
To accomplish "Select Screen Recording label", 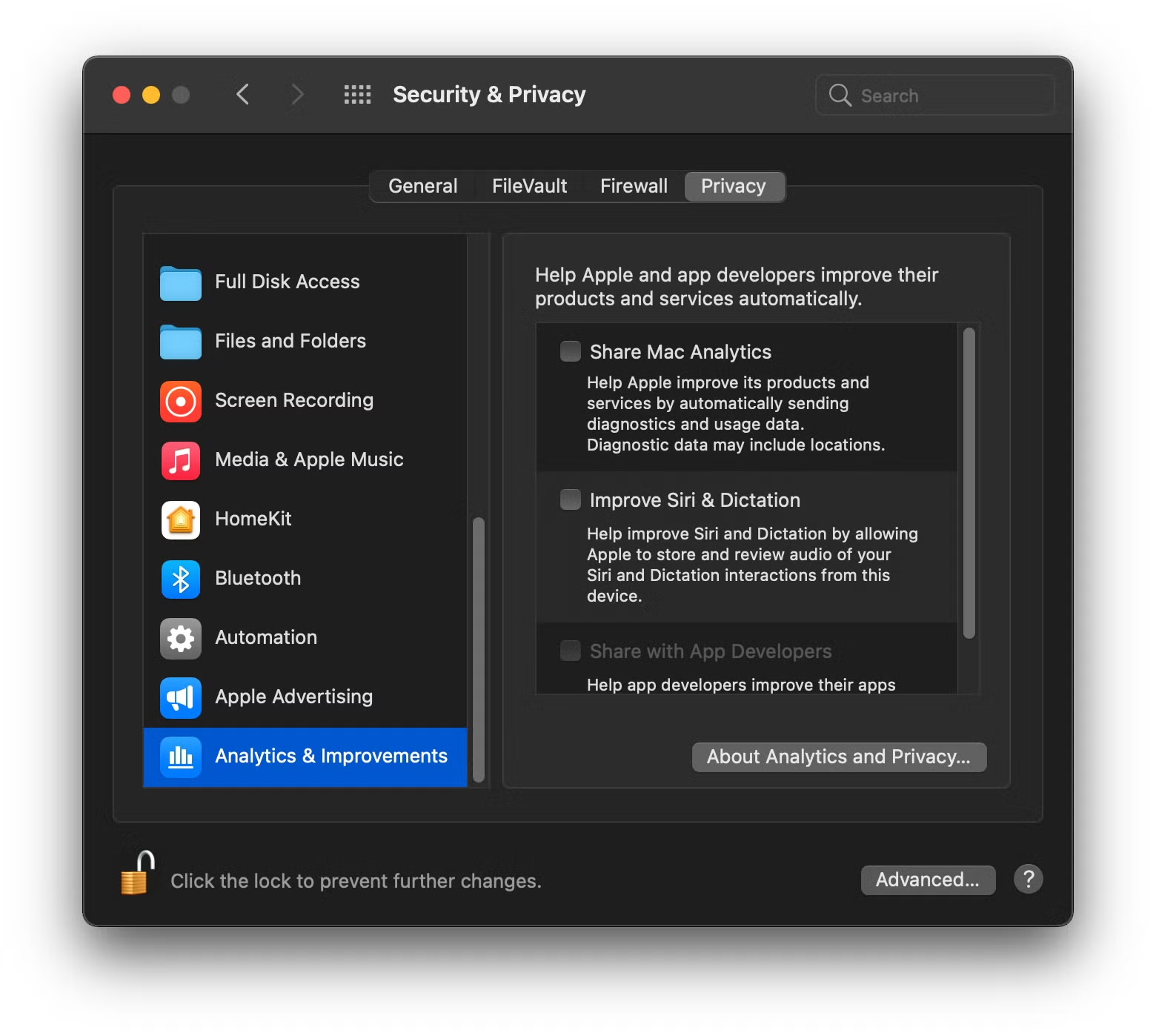I will 294,400.
